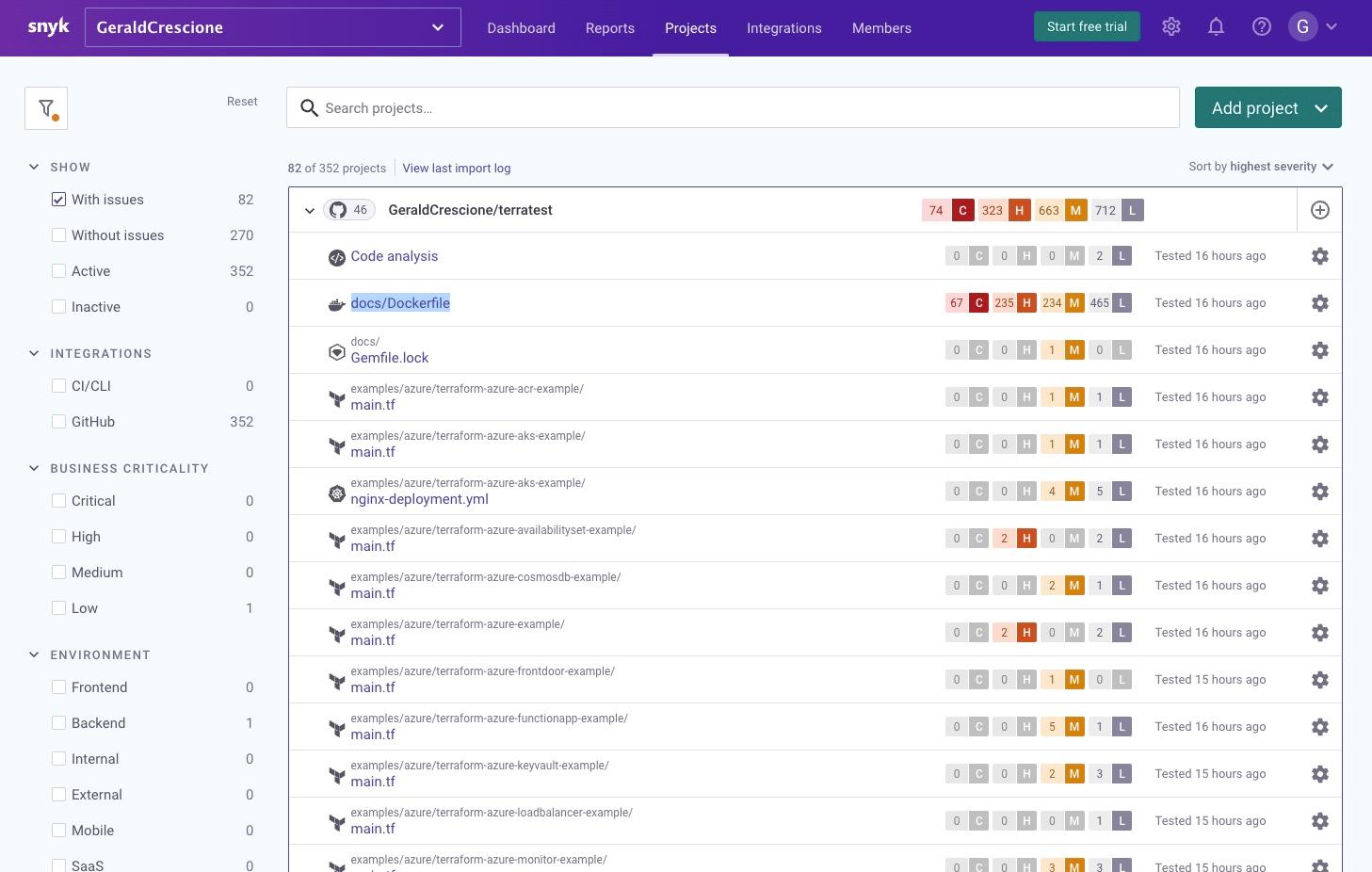Collapse the SHOW filter section
This screenshot has height=872, width=1372.
click(34, 167)
